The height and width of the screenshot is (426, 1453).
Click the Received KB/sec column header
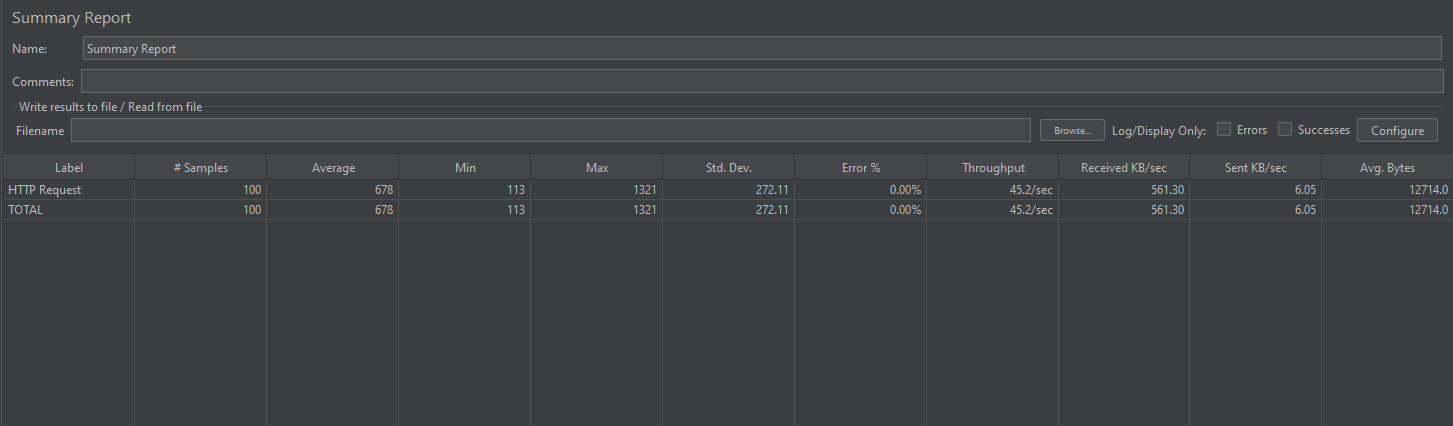(x=1124, y=168)
